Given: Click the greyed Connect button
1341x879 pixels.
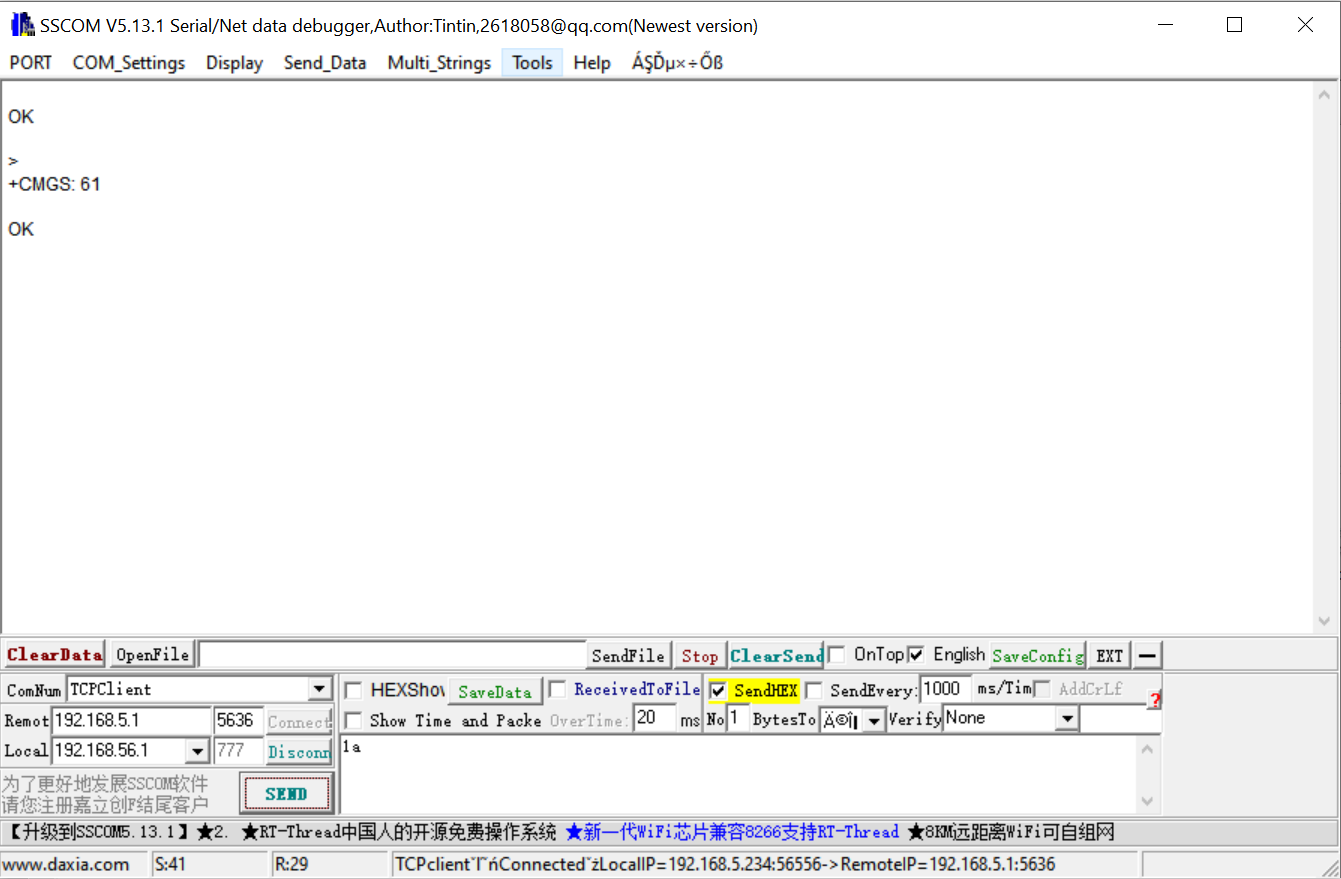Looking at the screenshot, I should coord(299,721).
